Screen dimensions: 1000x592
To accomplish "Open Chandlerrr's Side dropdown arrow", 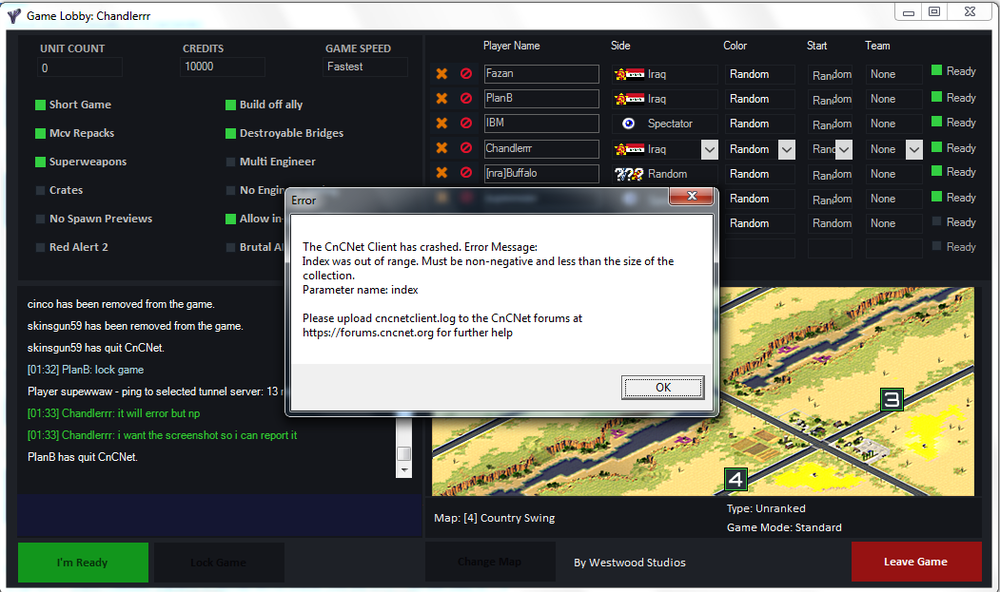I will pos(709,149).
